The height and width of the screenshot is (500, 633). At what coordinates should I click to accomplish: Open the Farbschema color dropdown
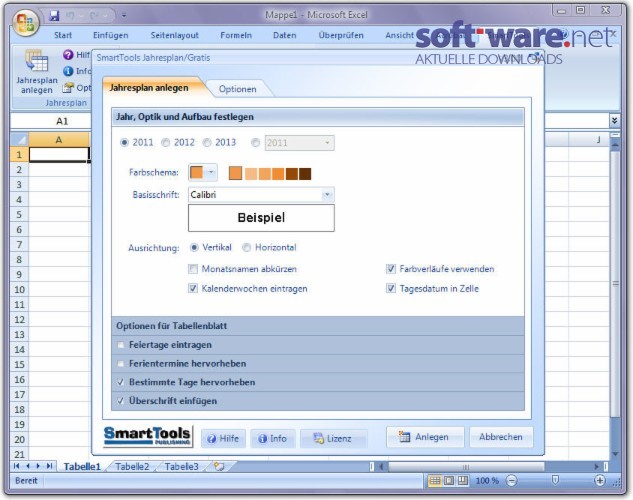pyautogui.click(x=211, y=172)
